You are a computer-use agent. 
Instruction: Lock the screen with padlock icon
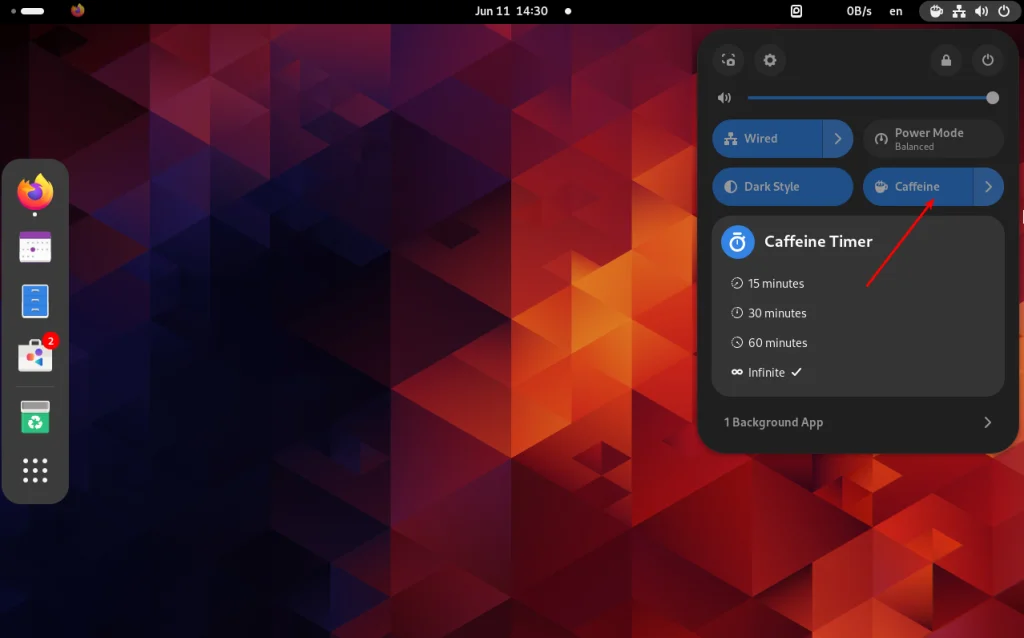coord(946,60)
